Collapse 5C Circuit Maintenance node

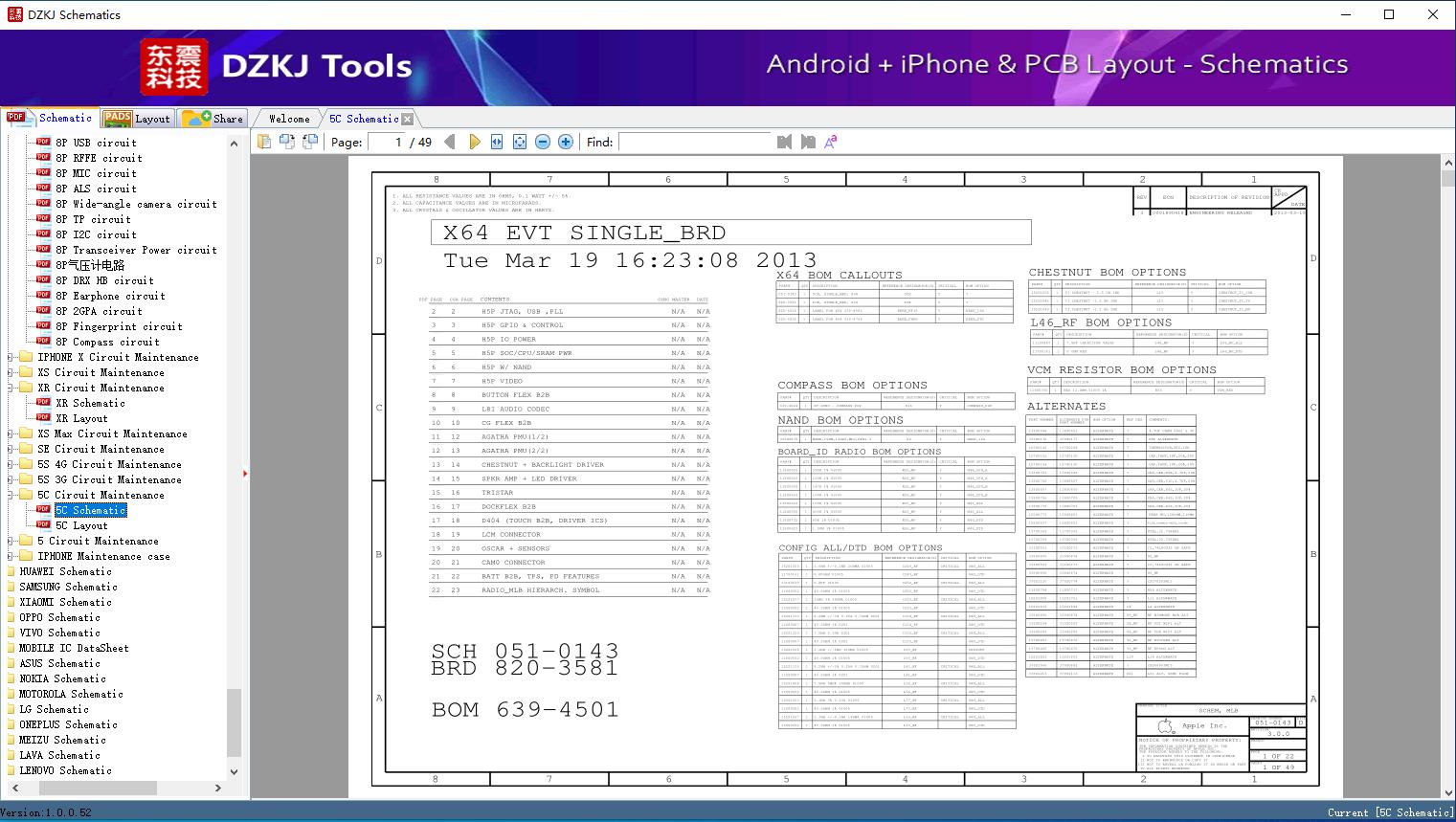[11, 495]
